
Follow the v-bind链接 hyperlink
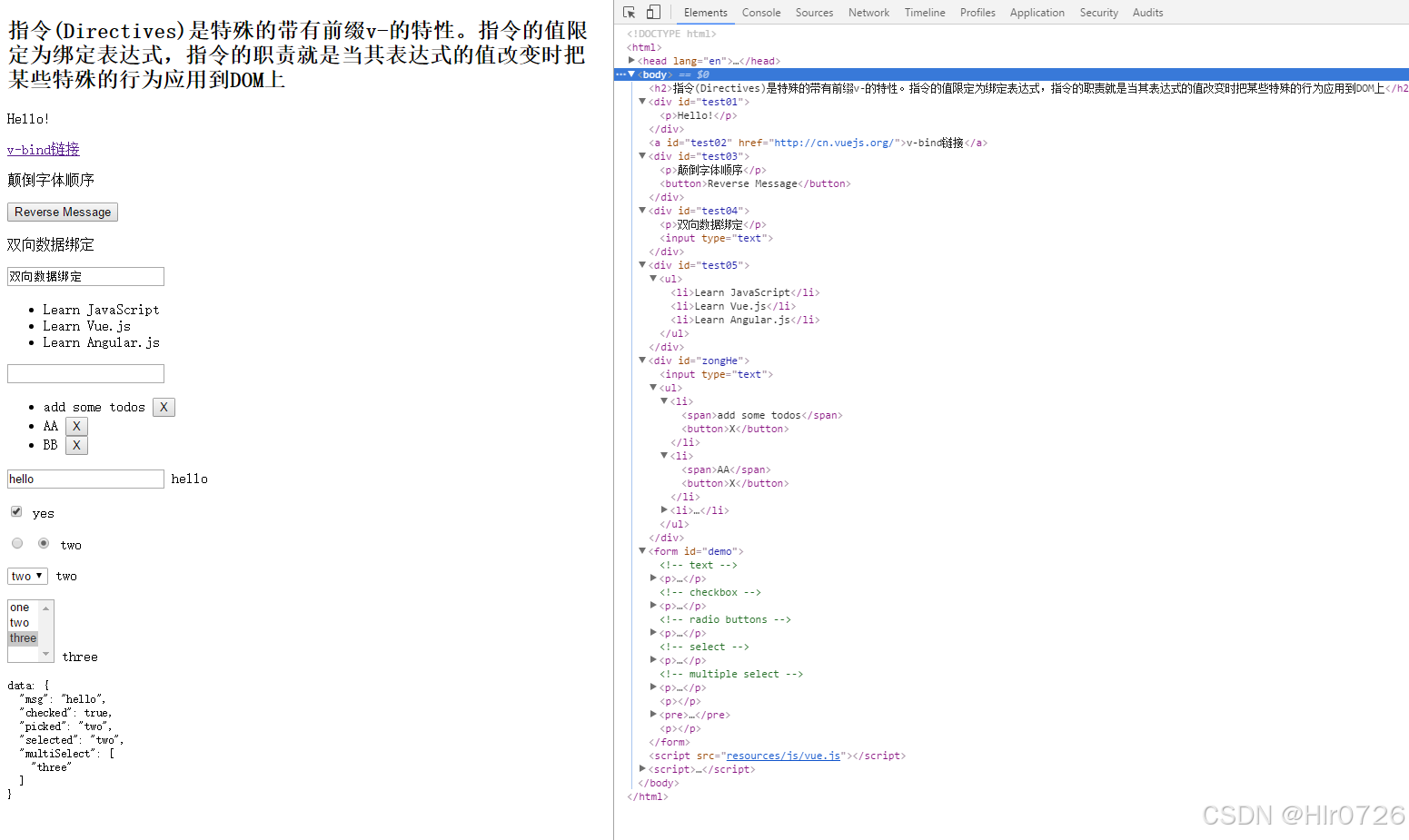pos(43,149)
